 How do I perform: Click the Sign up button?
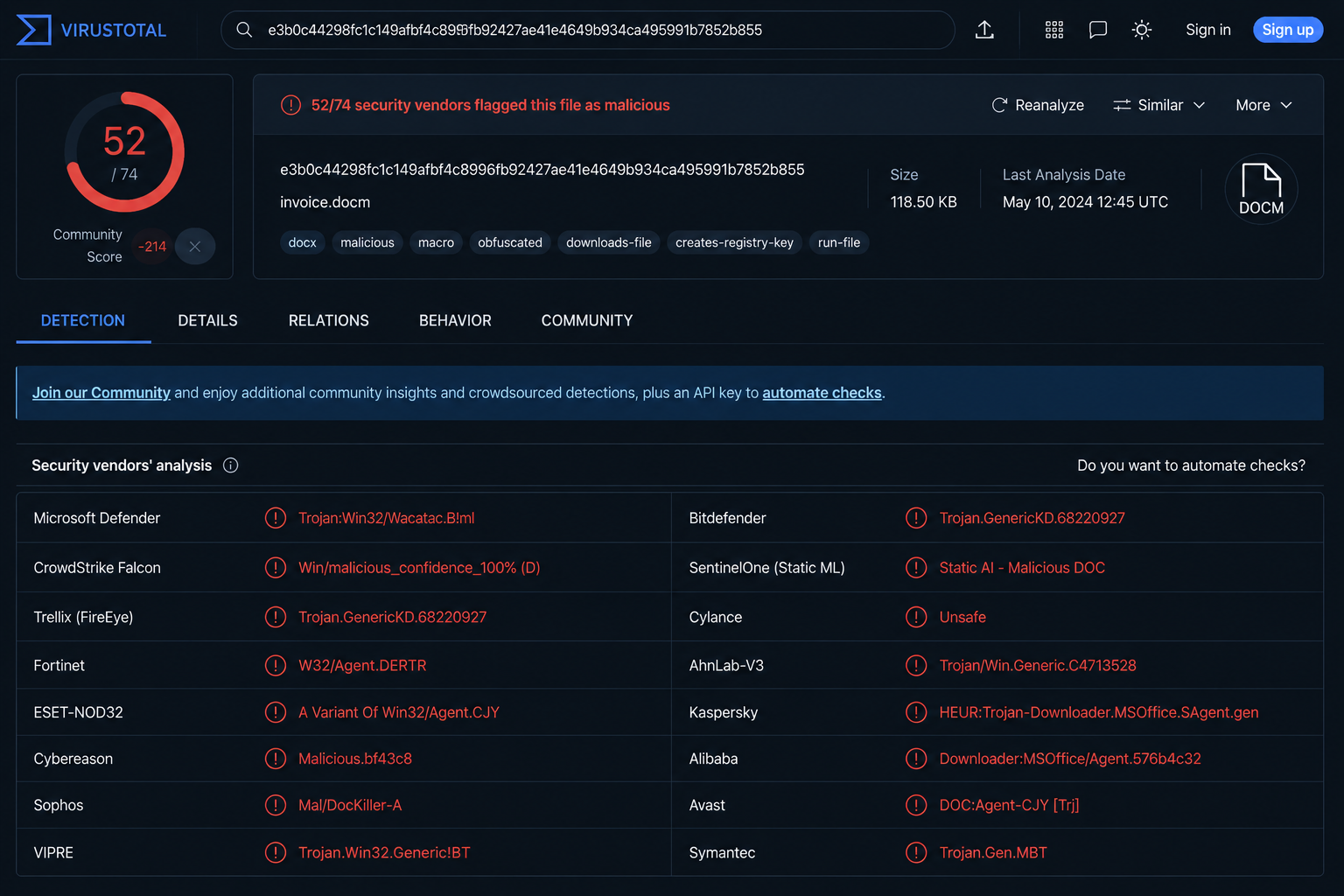click(x=1288, y=30)
